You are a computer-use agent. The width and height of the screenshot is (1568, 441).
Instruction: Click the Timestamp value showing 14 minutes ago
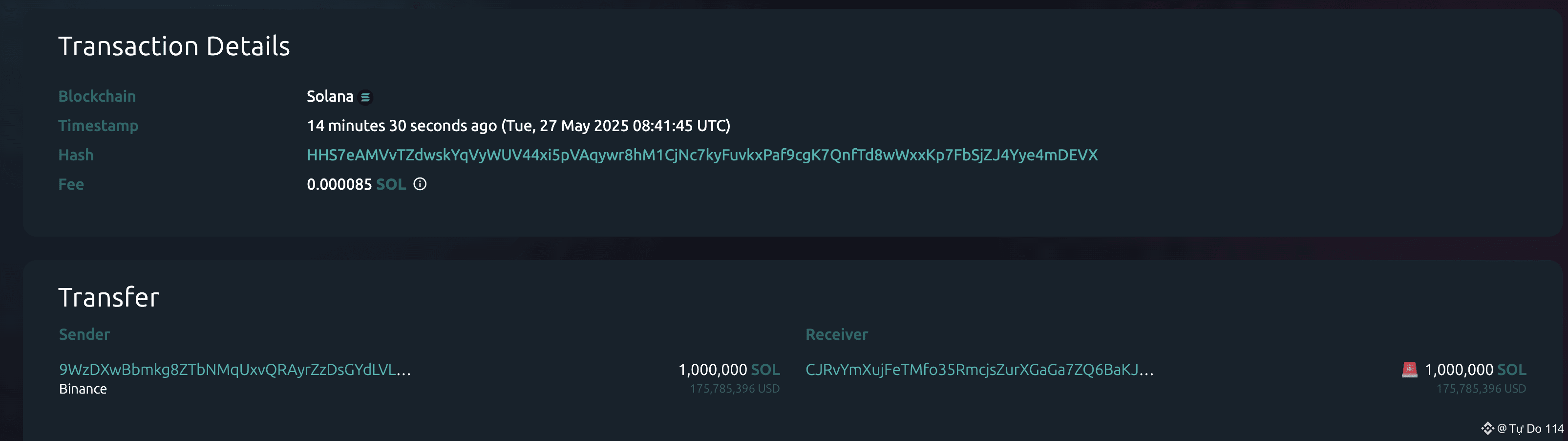tap(518, 126)
